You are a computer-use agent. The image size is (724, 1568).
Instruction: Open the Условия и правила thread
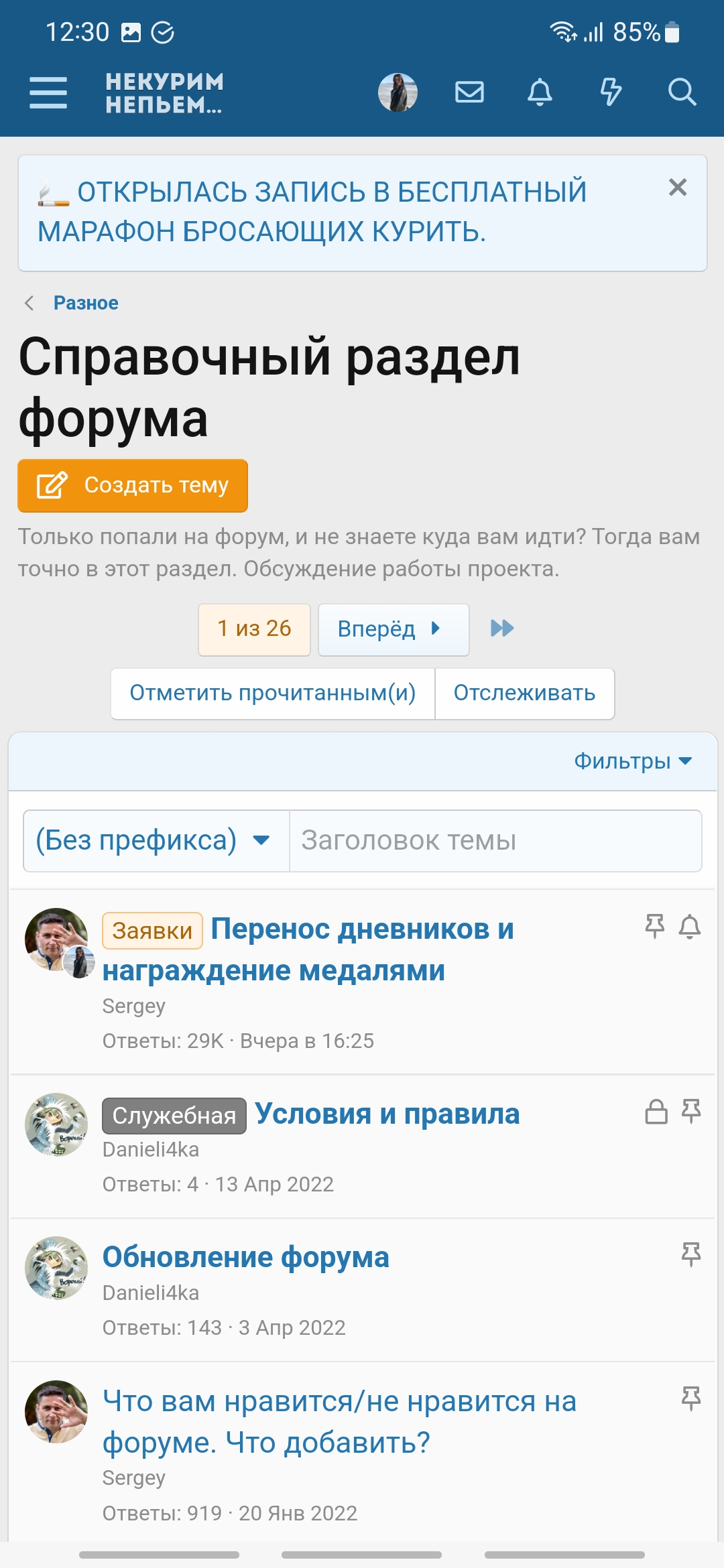[x=387, y=1114]
